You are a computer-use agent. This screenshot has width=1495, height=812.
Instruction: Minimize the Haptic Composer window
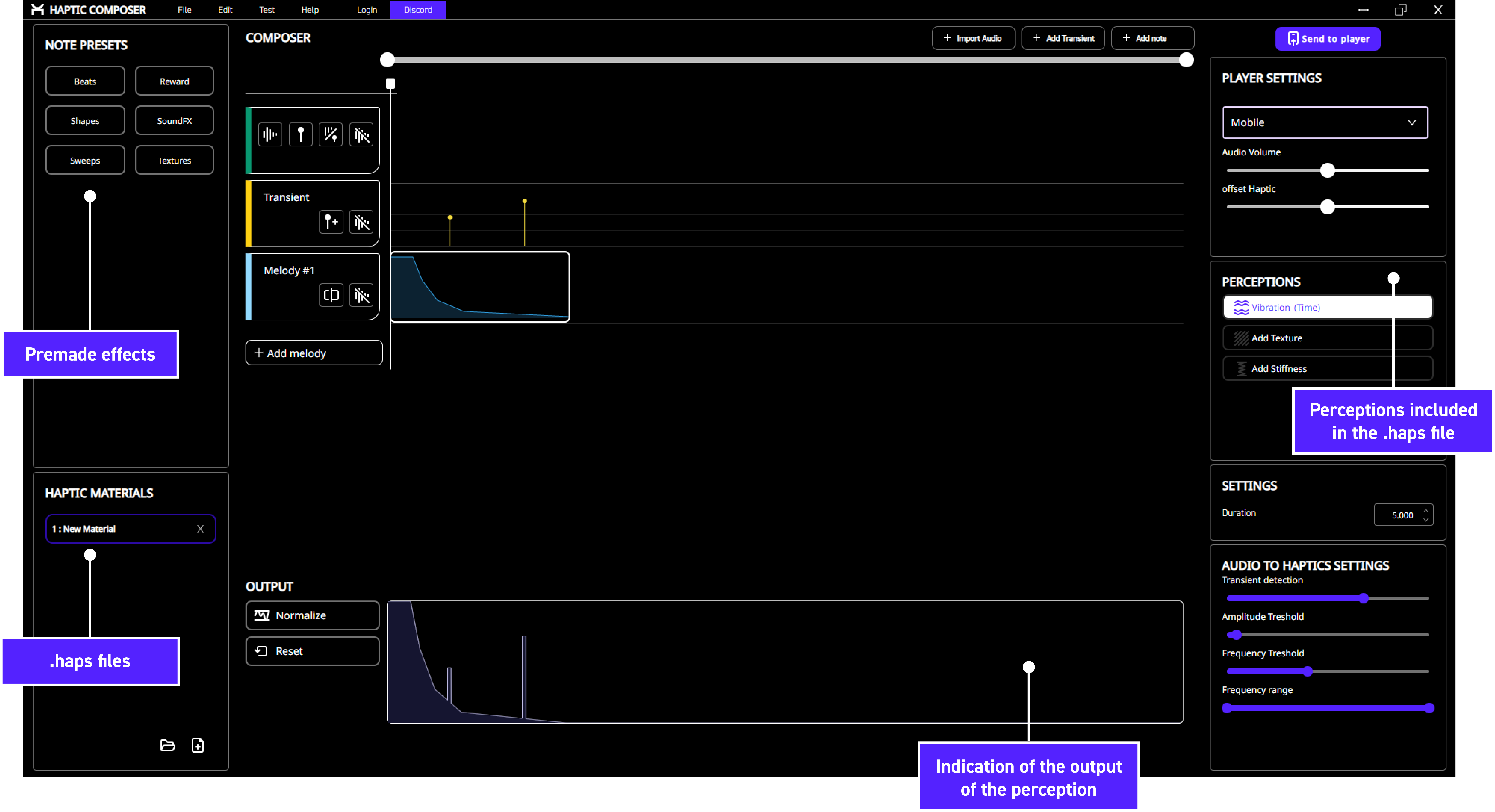coord(1363,10)
